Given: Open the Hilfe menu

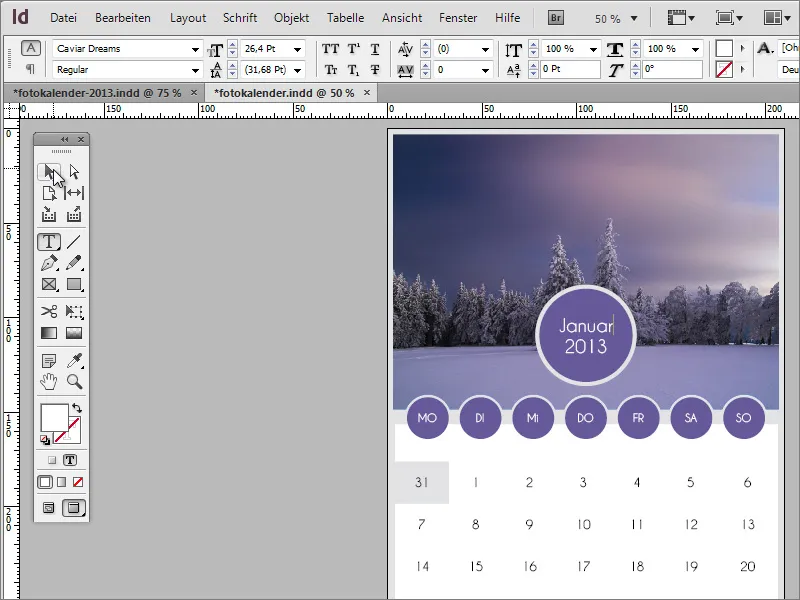Looking at the screenshot, I should tap(507, 18).
